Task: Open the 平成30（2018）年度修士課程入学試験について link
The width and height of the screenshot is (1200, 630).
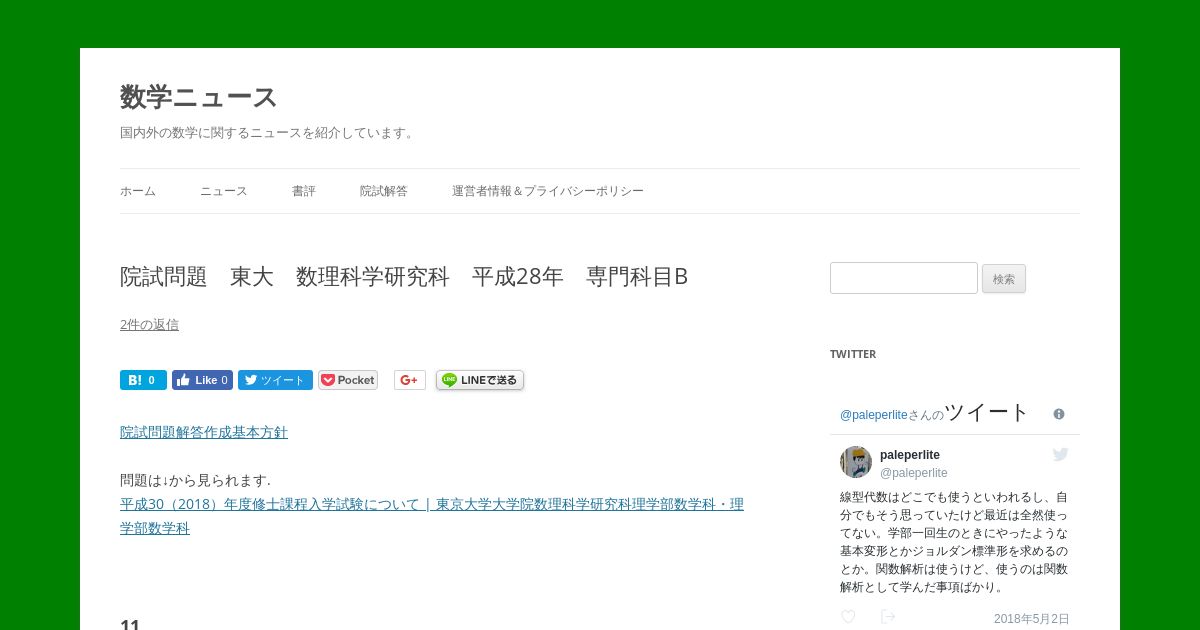Action: point(432,516)
